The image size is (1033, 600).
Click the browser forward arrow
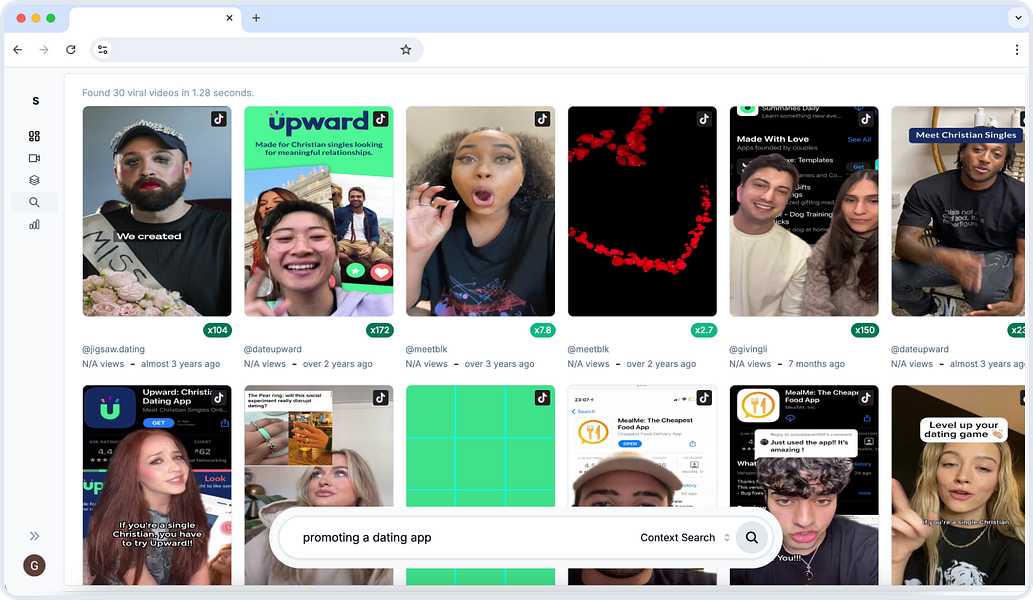point(43,49)
